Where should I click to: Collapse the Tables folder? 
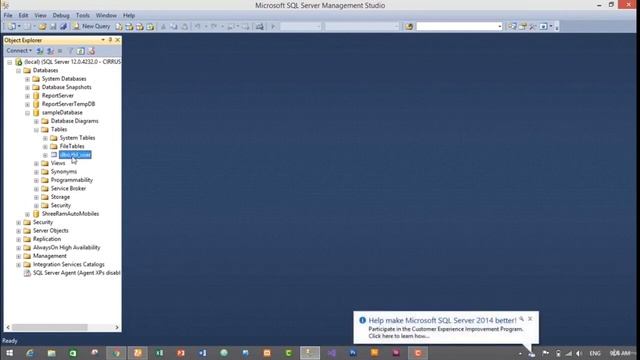(36, 130)
